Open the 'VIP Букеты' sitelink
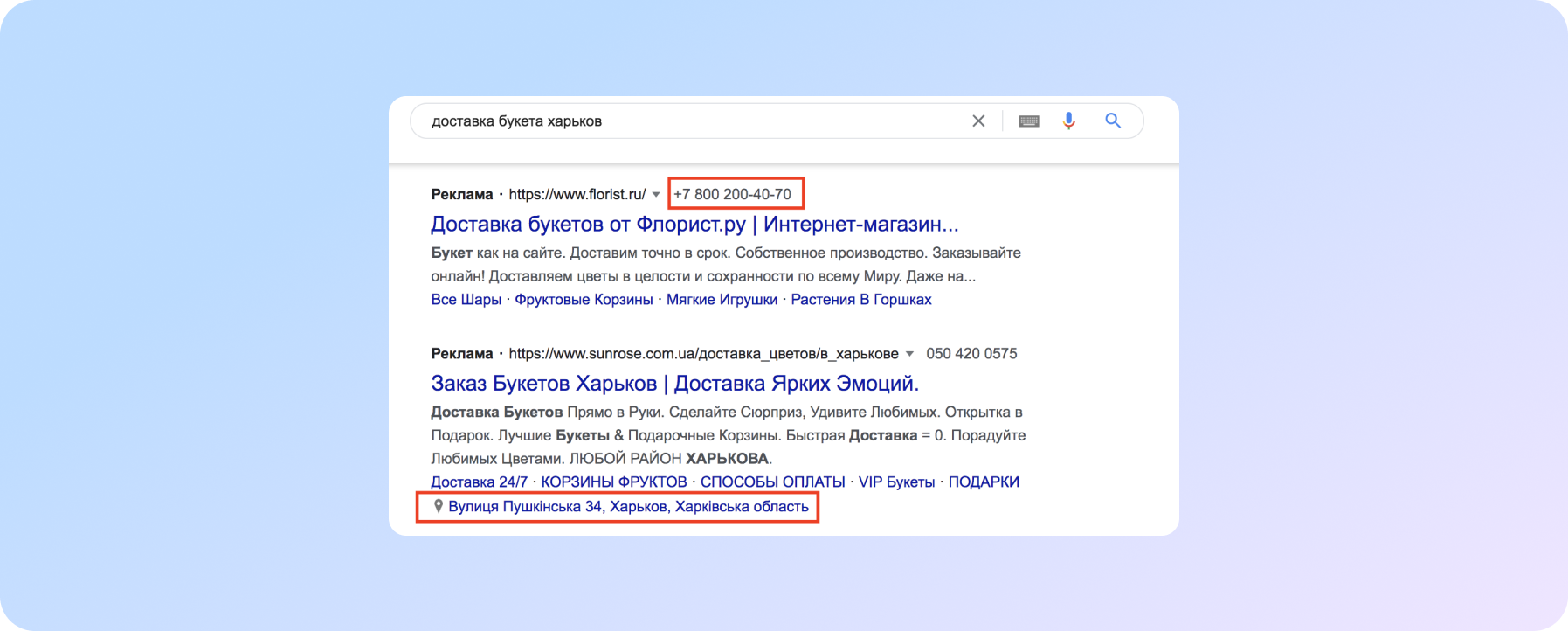The width and height of the screenshot is (1568, 631). tap(896, 482)
